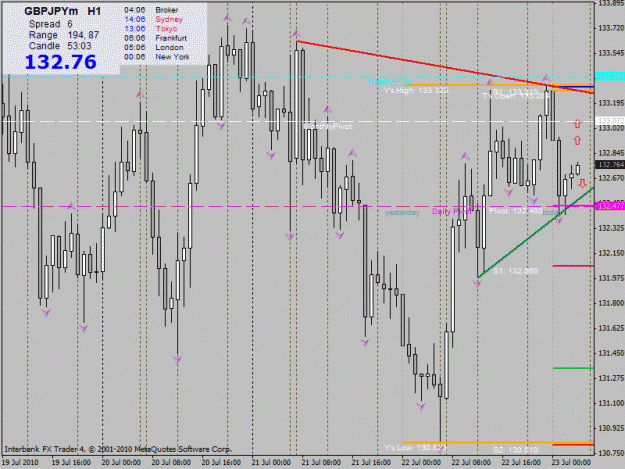Click the 22 Jul 16:00 time label
The width and height of the screenshot is (625, 469).
521,462
